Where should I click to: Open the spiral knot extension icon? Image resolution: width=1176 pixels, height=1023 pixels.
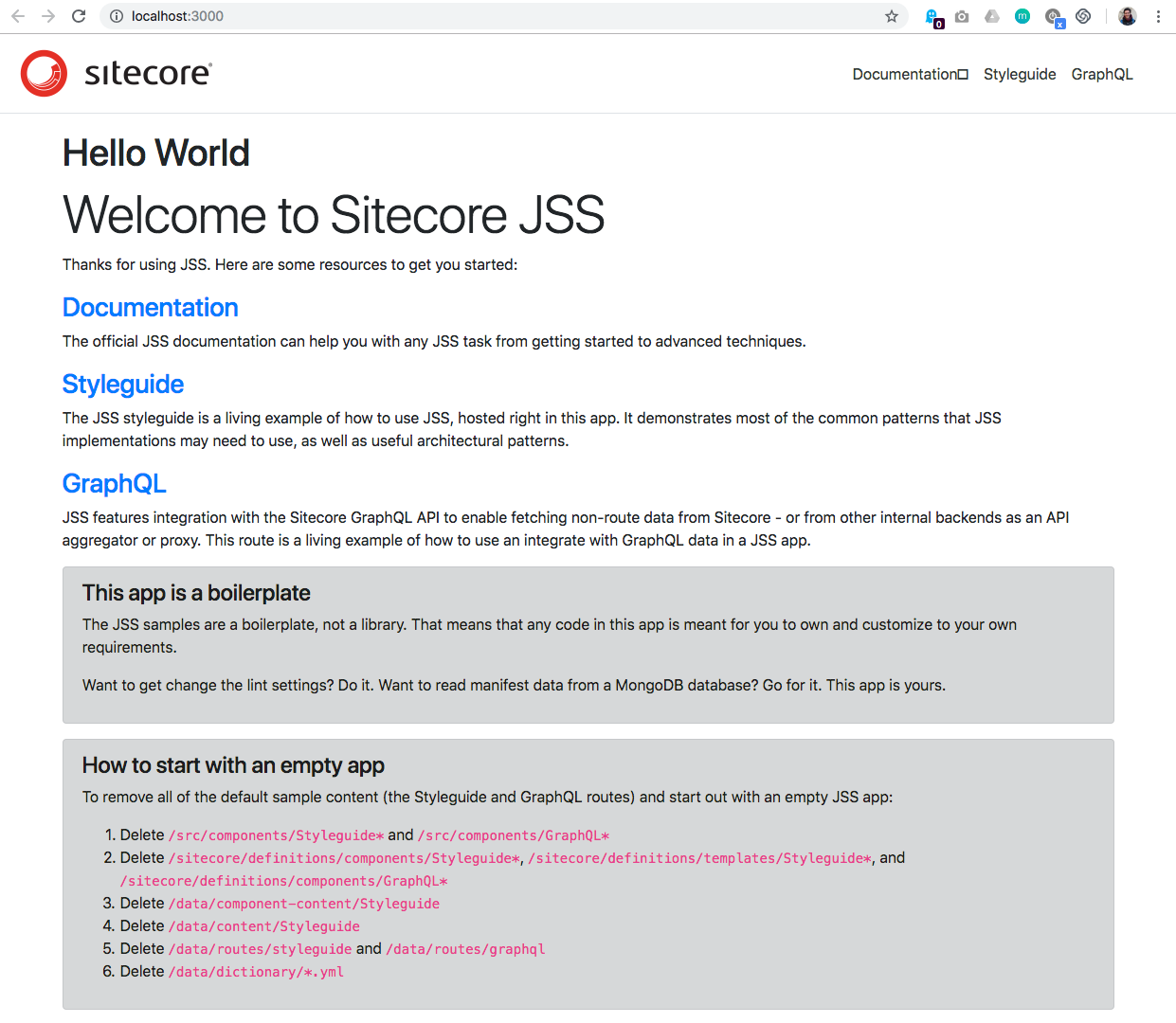tap(1083, 16)
